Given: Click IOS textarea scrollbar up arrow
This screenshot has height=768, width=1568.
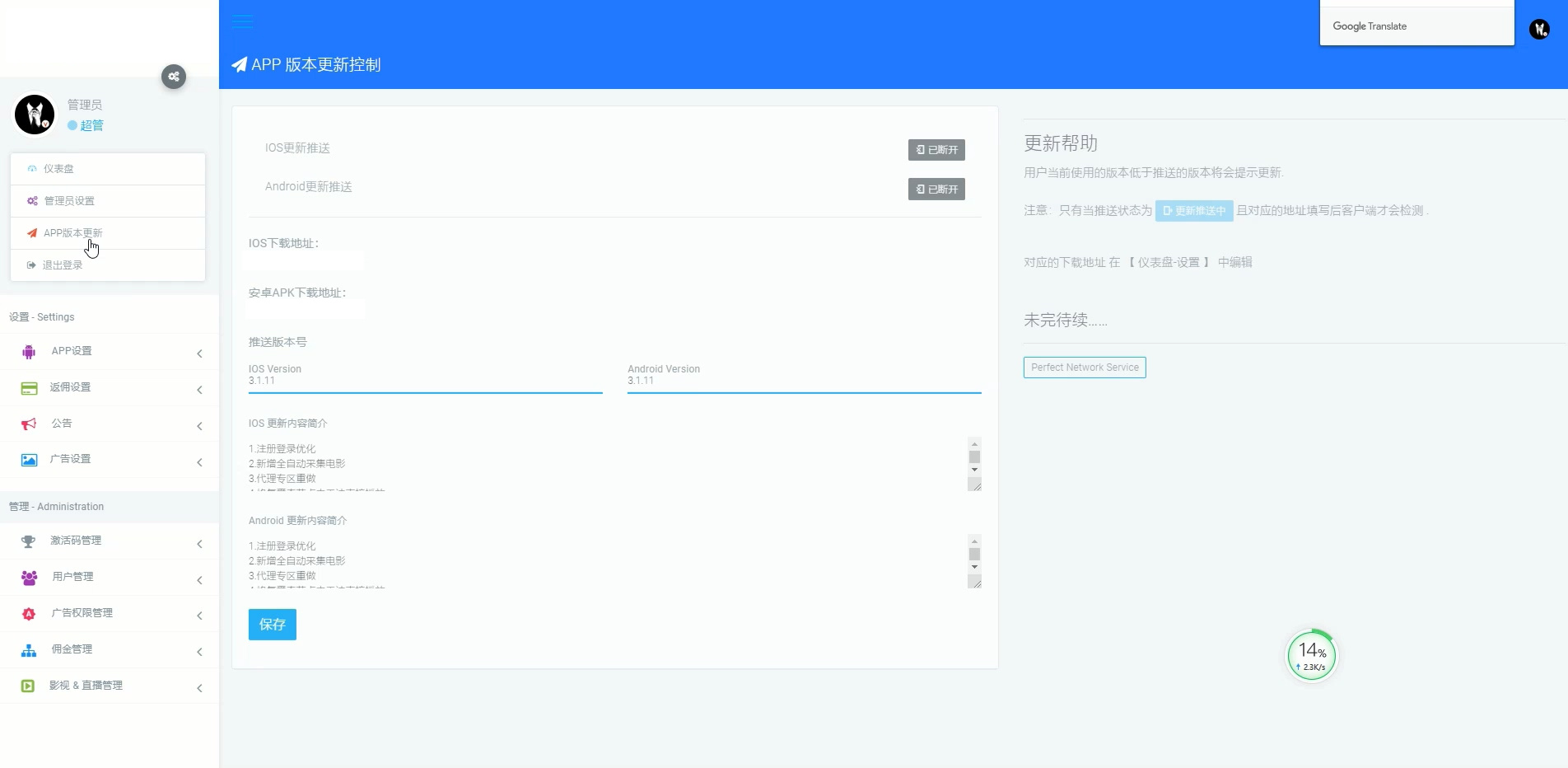Looking at the screenshot, I should (x=974, y=444).
